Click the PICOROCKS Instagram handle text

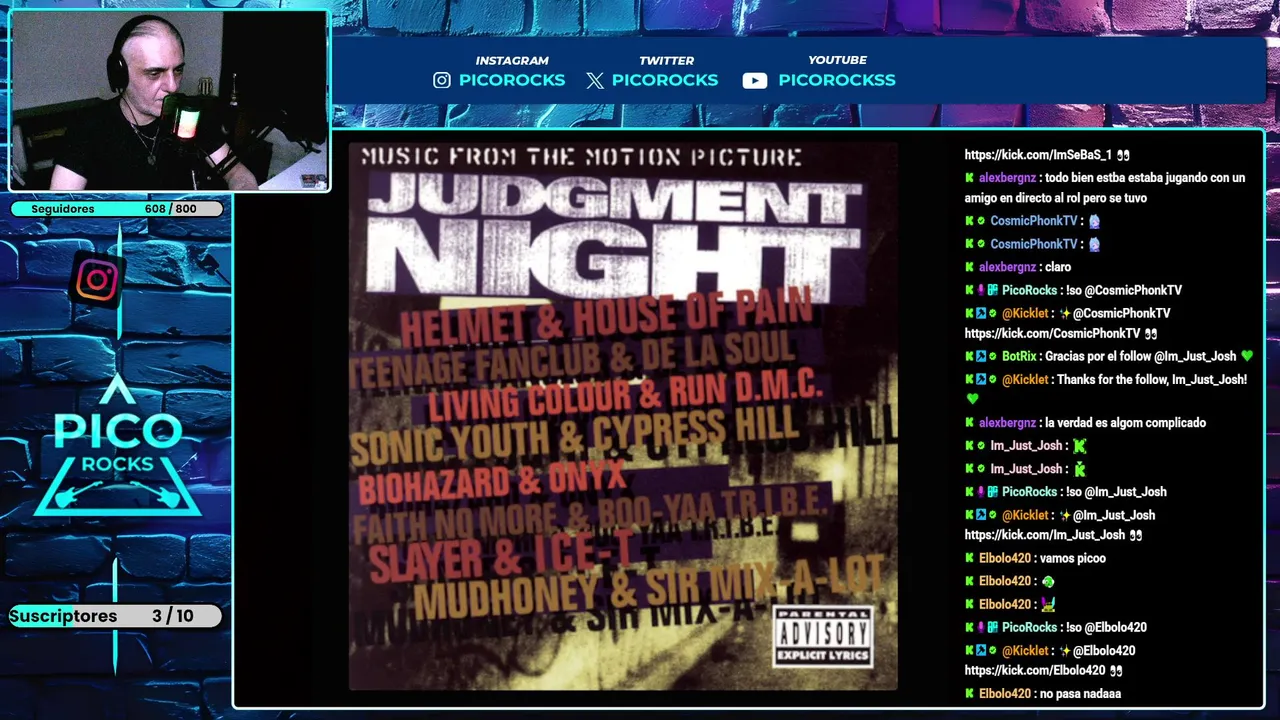pos(512,80)
